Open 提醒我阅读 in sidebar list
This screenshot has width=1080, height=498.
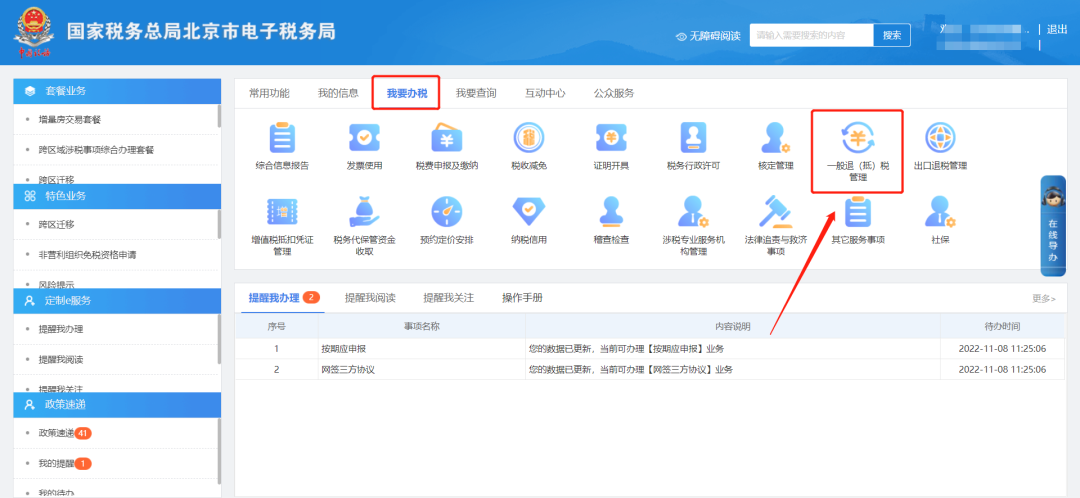point(61,360)
